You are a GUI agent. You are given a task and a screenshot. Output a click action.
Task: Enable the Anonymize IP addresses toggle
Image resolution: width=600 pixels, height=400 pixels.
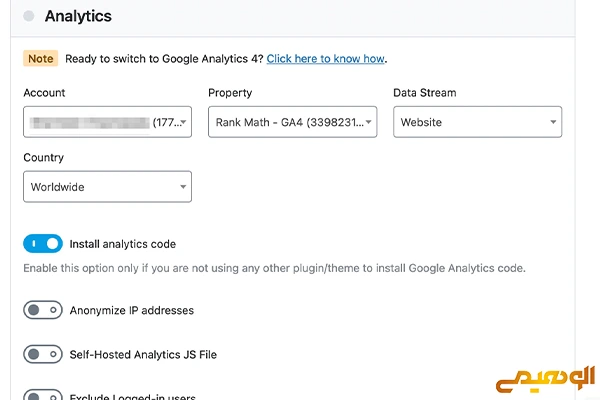43,310
